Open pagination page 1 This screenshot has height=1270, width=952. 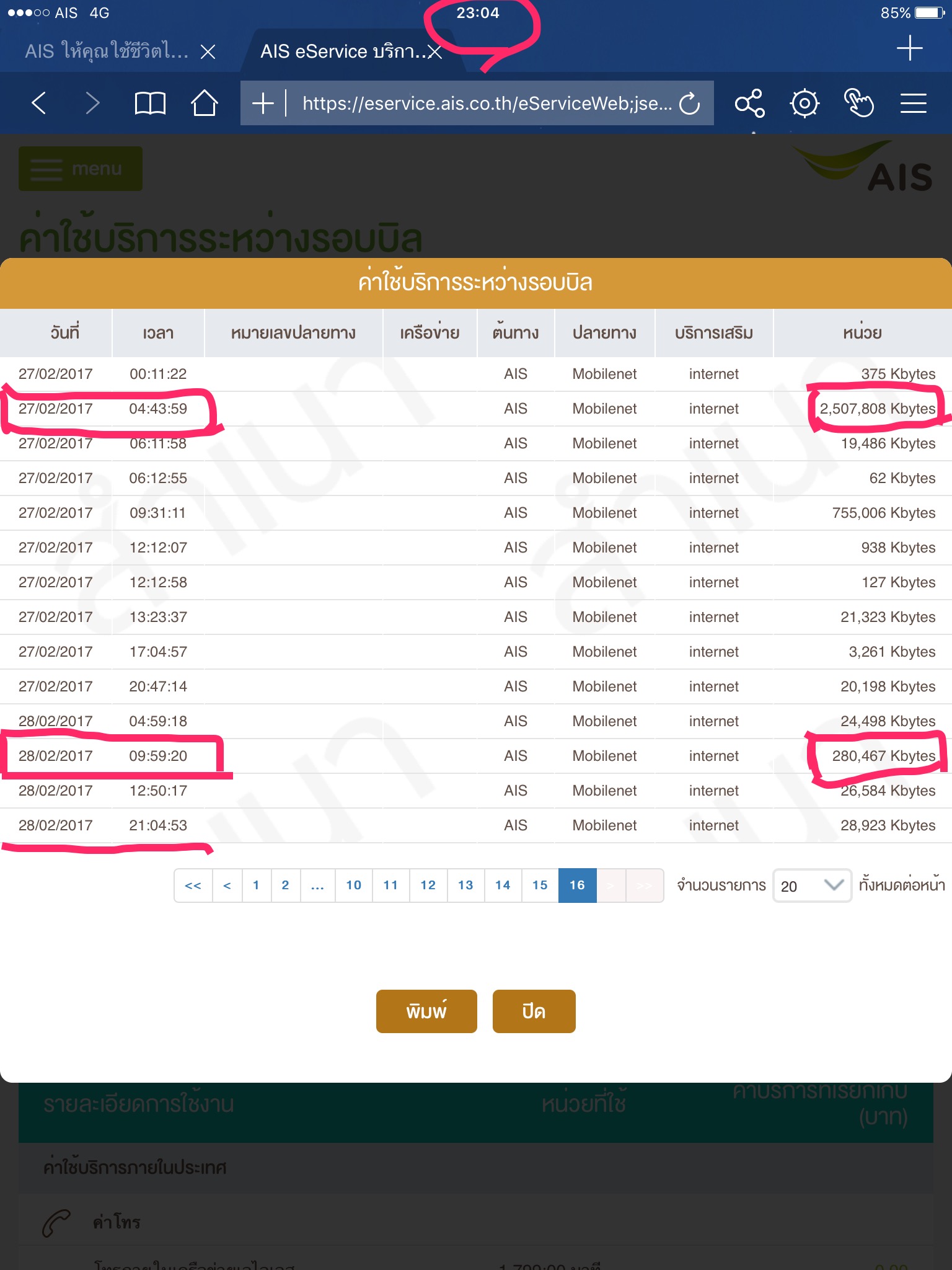[256, 886]
